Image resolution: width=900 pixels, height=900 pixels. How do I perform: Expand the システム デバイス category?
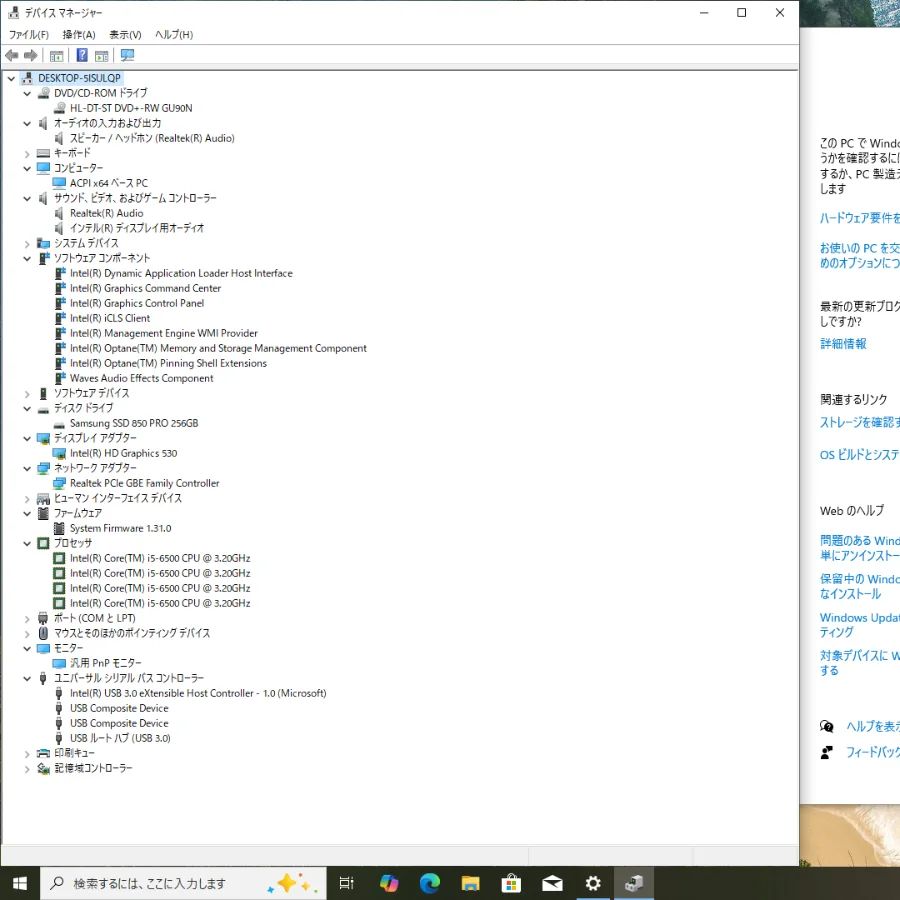(27, 243)
